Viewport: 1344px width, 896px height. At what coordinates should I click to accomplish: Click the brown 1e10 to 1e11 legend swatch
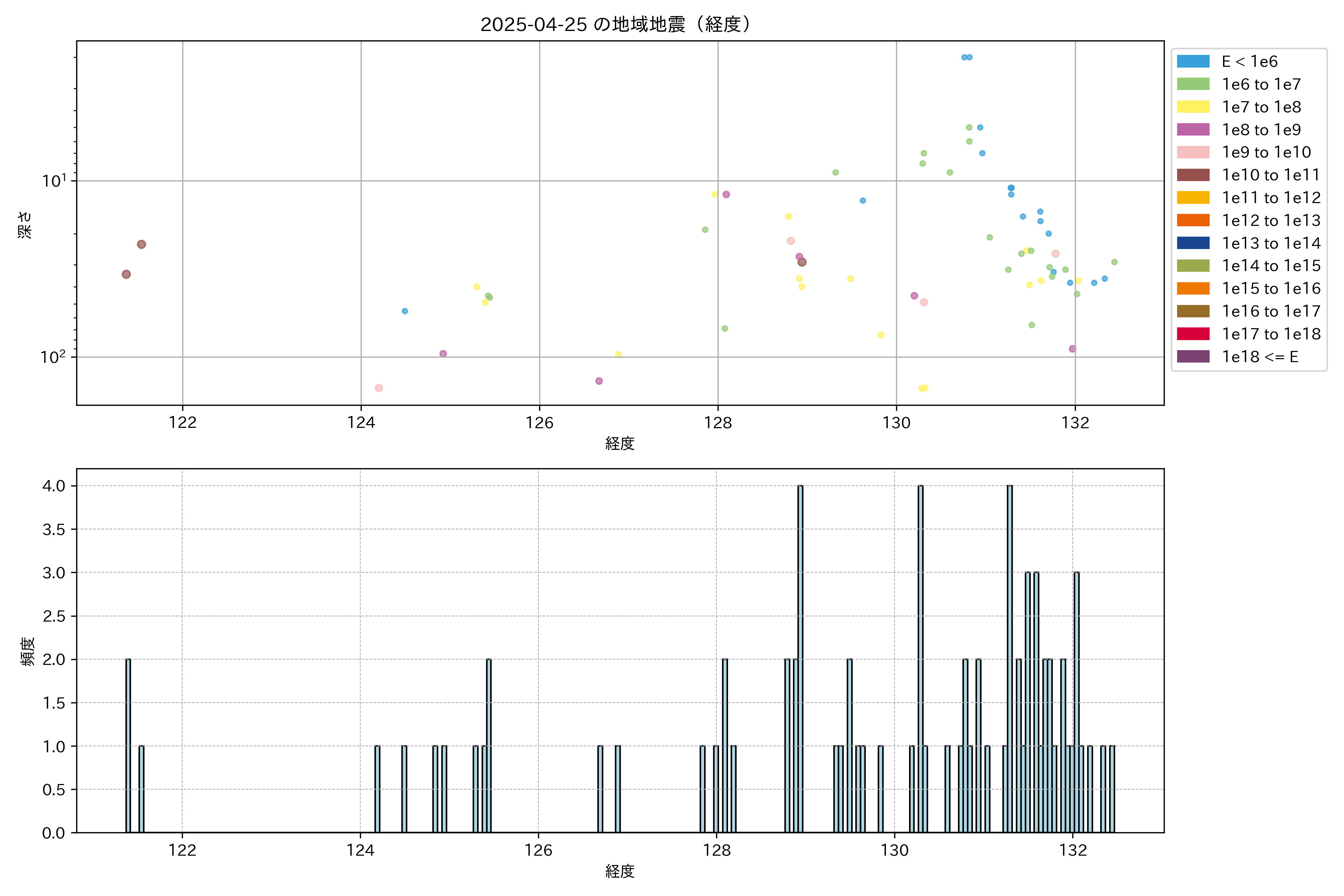pyautogui.click(x=1192, y=175)
